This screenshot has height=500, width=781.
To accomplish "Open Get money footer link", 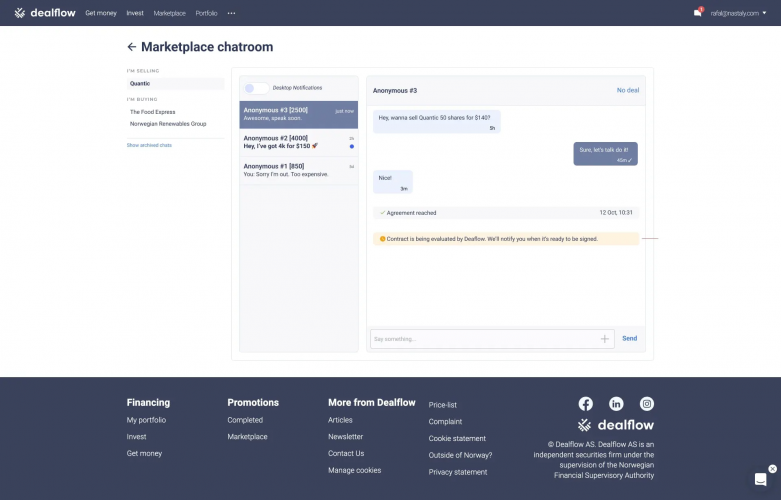I will point(144,454).
